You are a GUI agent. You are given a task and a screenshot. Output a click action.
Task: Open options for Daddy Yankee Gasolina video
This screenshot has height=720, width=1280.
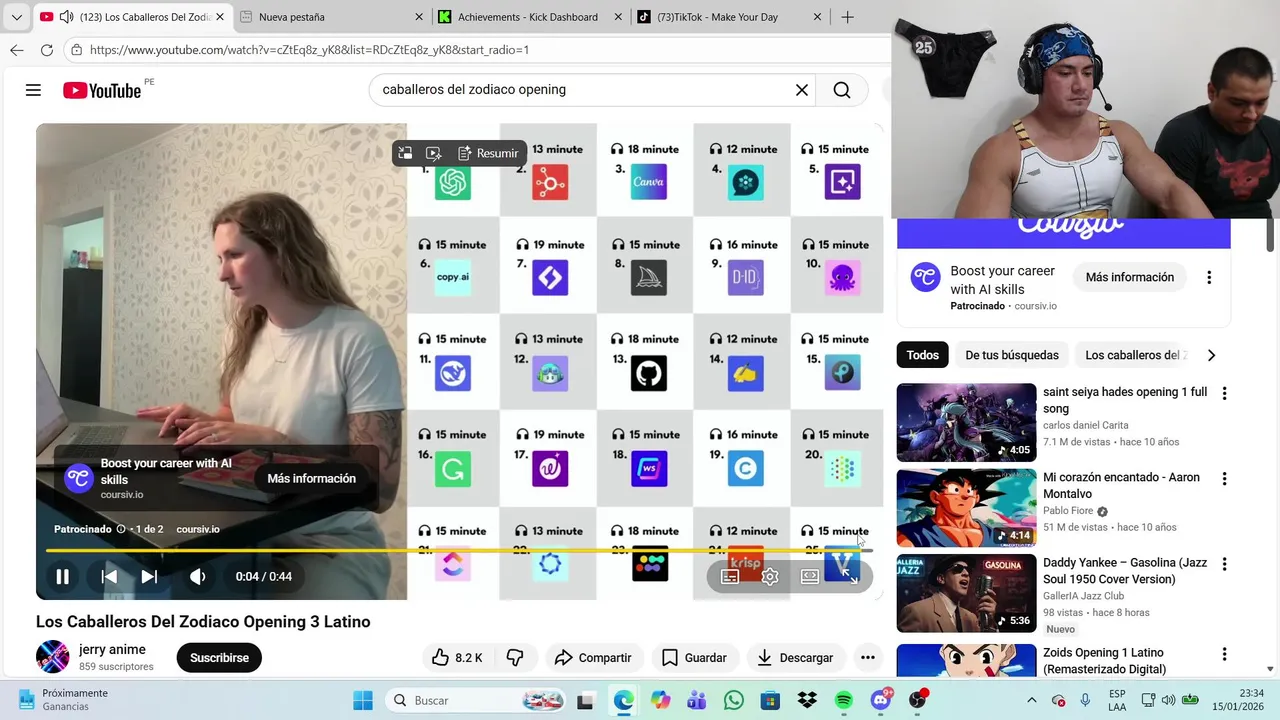1224,564
